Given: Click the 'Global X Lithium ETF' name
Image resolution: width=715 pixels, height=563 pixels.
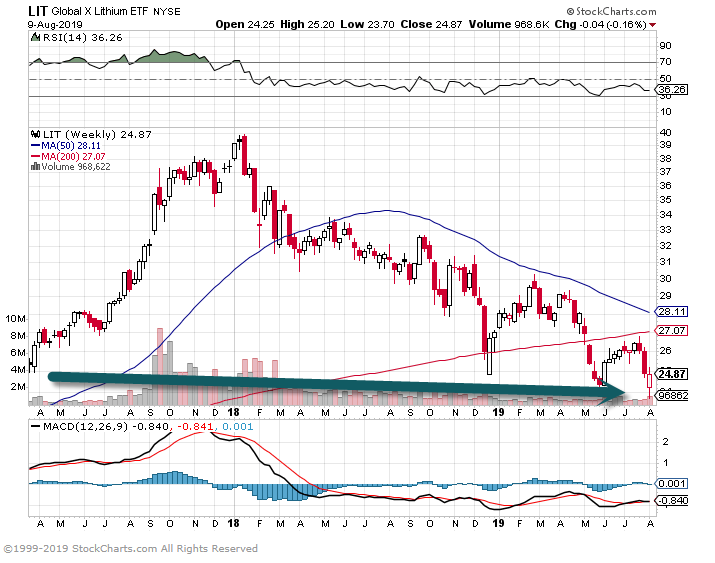Looking at the screenshot, I should 100,11.
